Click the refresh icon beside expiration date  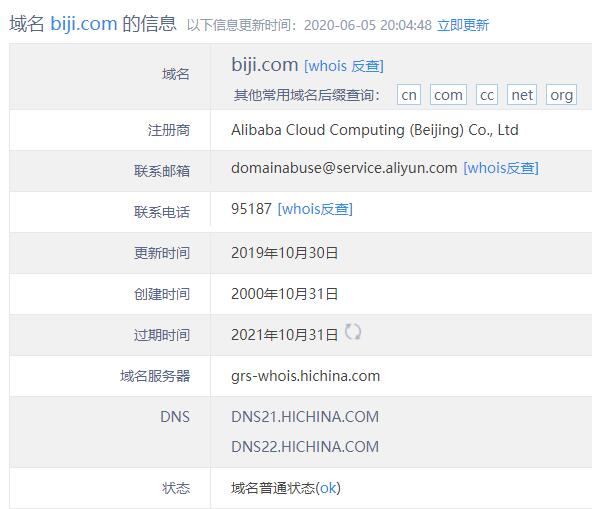pyautogui.click(x=353, y=332)
